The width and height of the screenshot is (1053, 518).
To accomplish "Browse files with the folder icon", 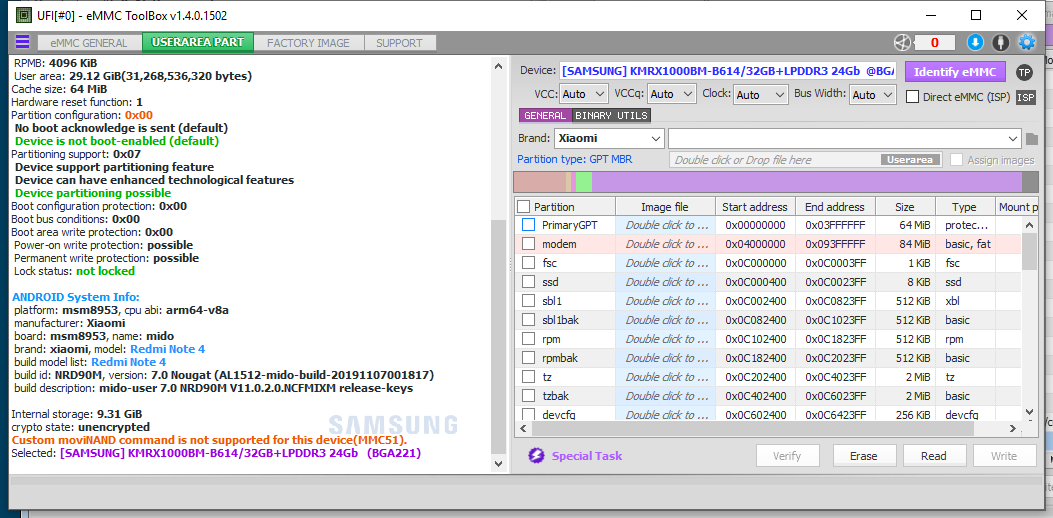I will pos(1032,139).
